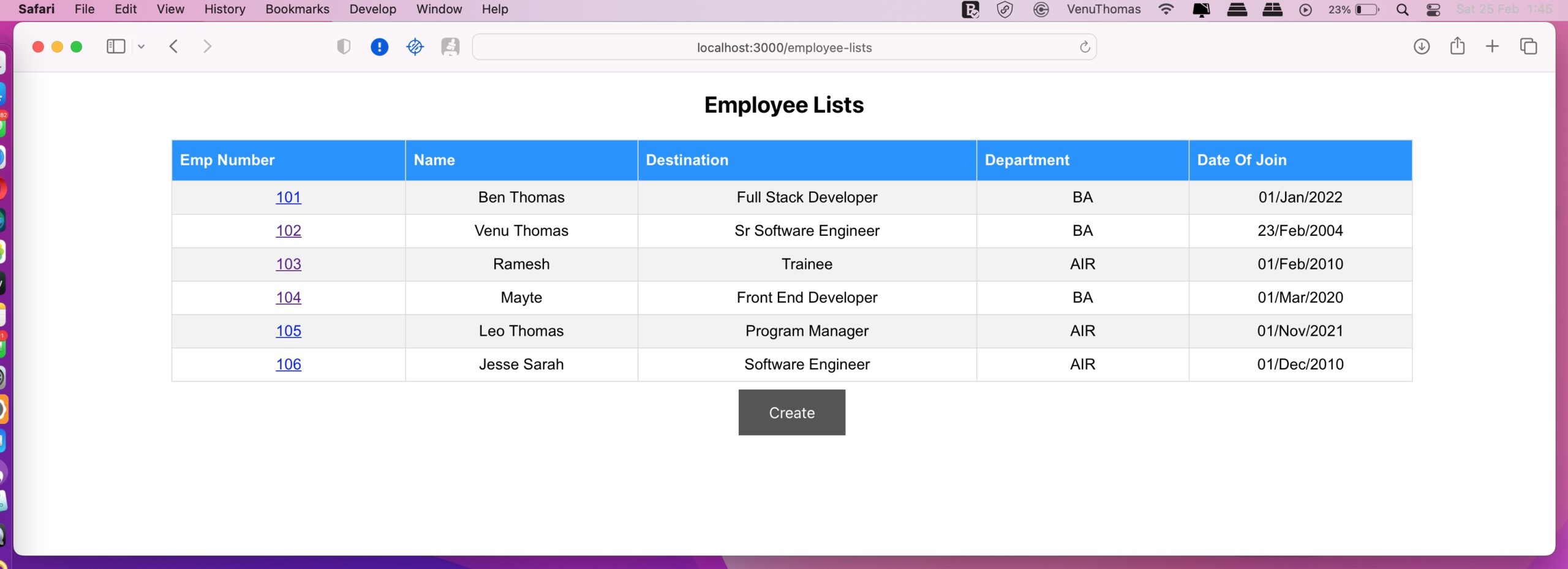This screenshot has height=569, width=1568.
Task: Click the Now Playing menu bar icon
Action: click(x=1305, y=9)
